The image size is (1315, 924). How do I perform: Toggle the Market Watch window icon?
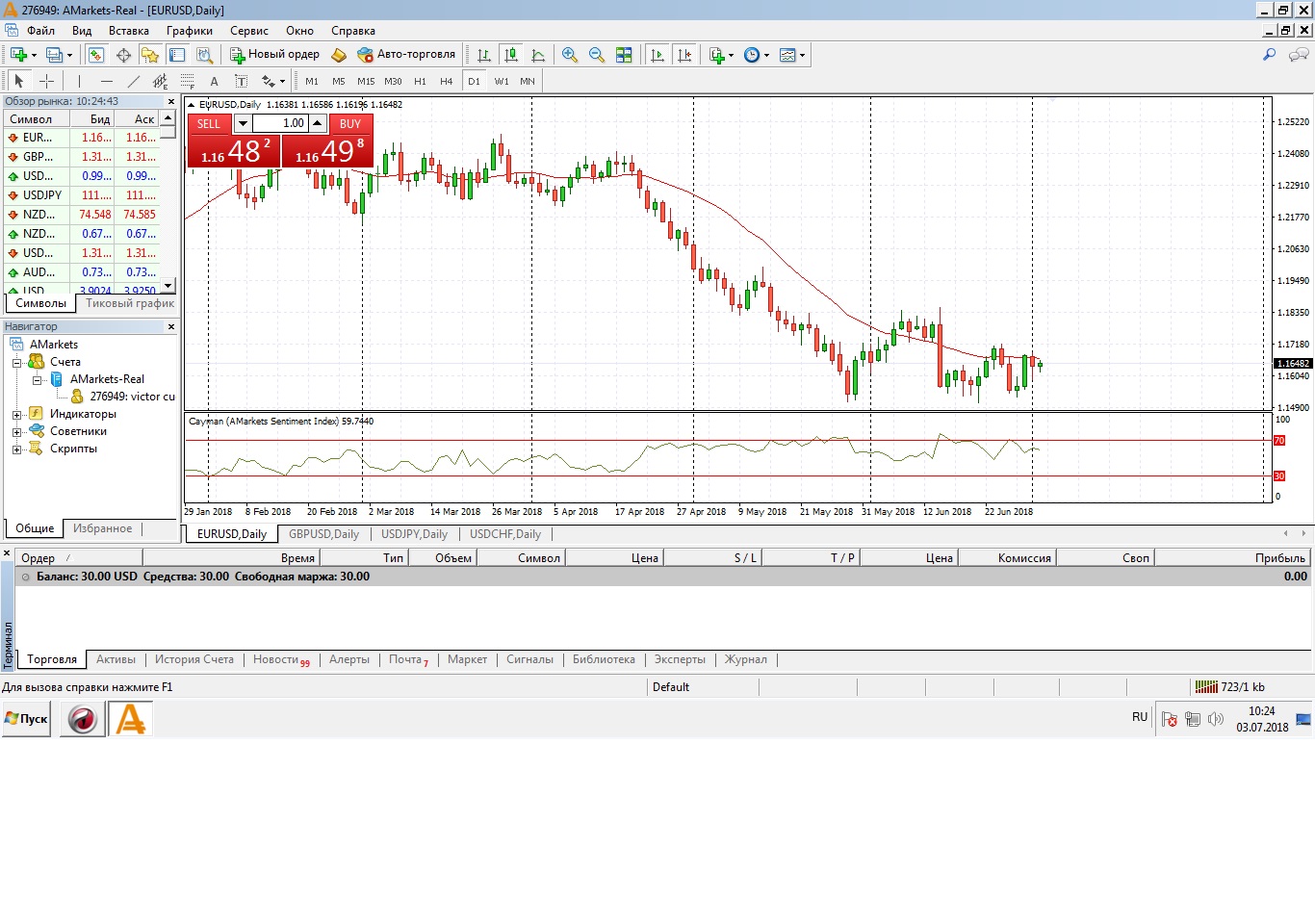96,55
